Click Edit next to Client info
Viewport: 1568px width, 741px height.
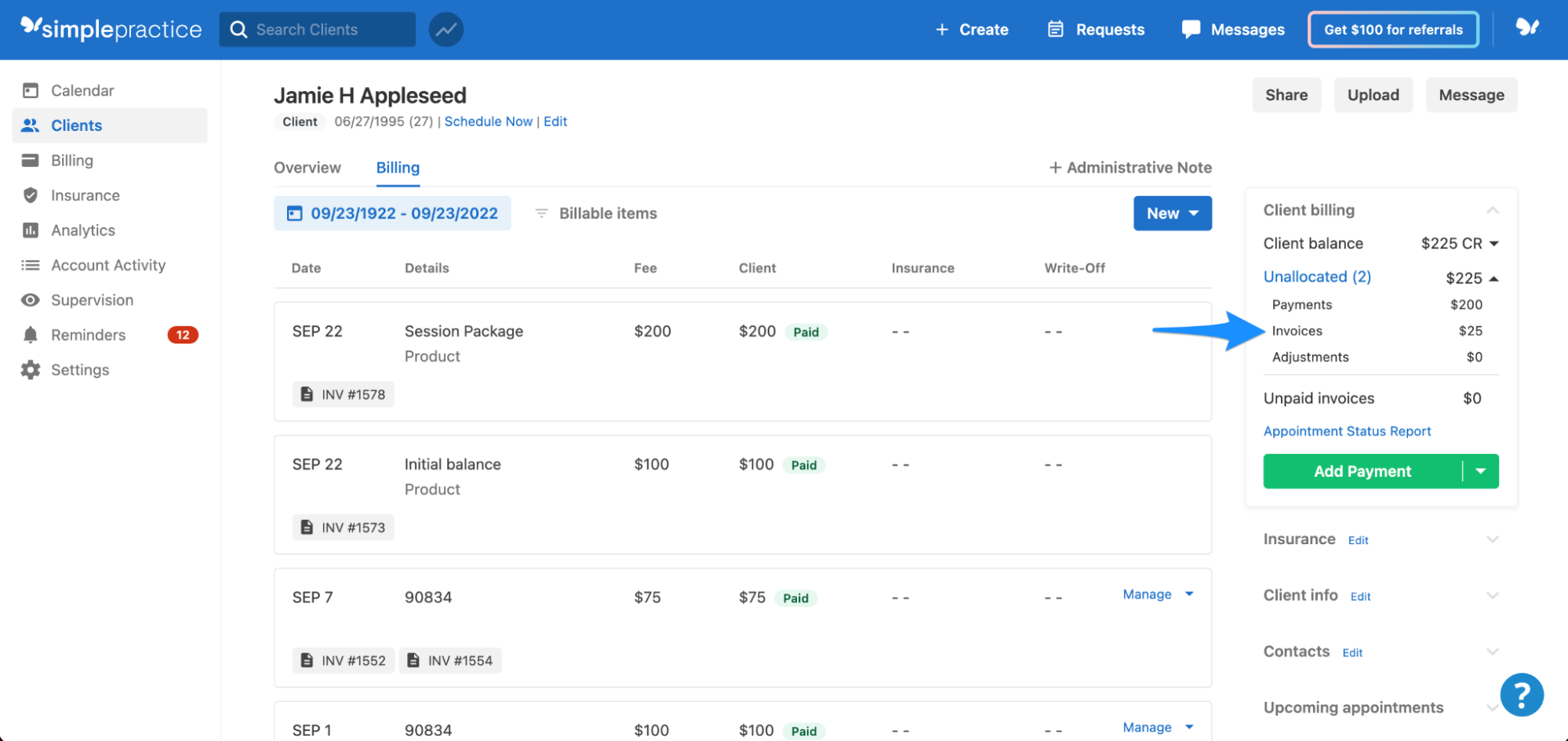[x=1360, y=597]
